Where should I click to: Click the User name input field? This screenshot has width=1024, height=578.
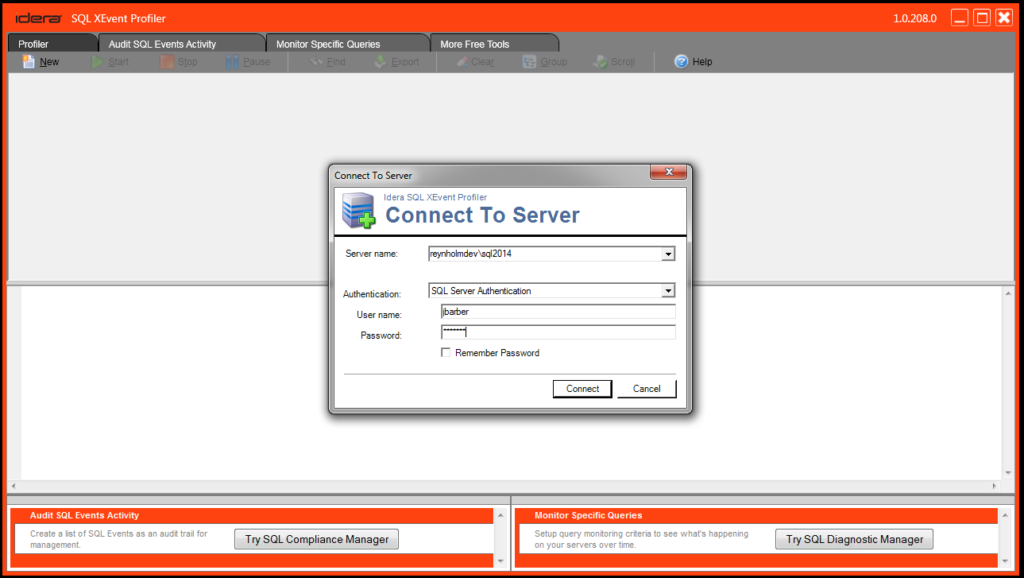(558, 312)
